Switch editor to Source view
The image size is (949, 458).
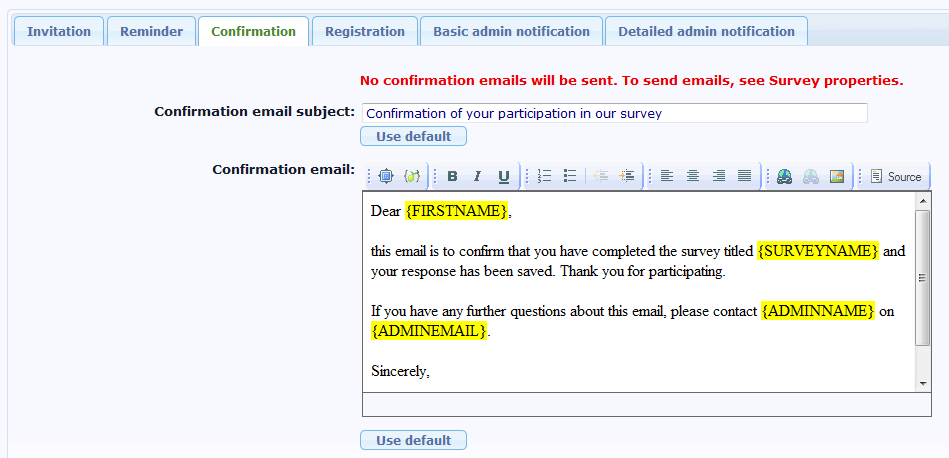(x=895, y=176)
